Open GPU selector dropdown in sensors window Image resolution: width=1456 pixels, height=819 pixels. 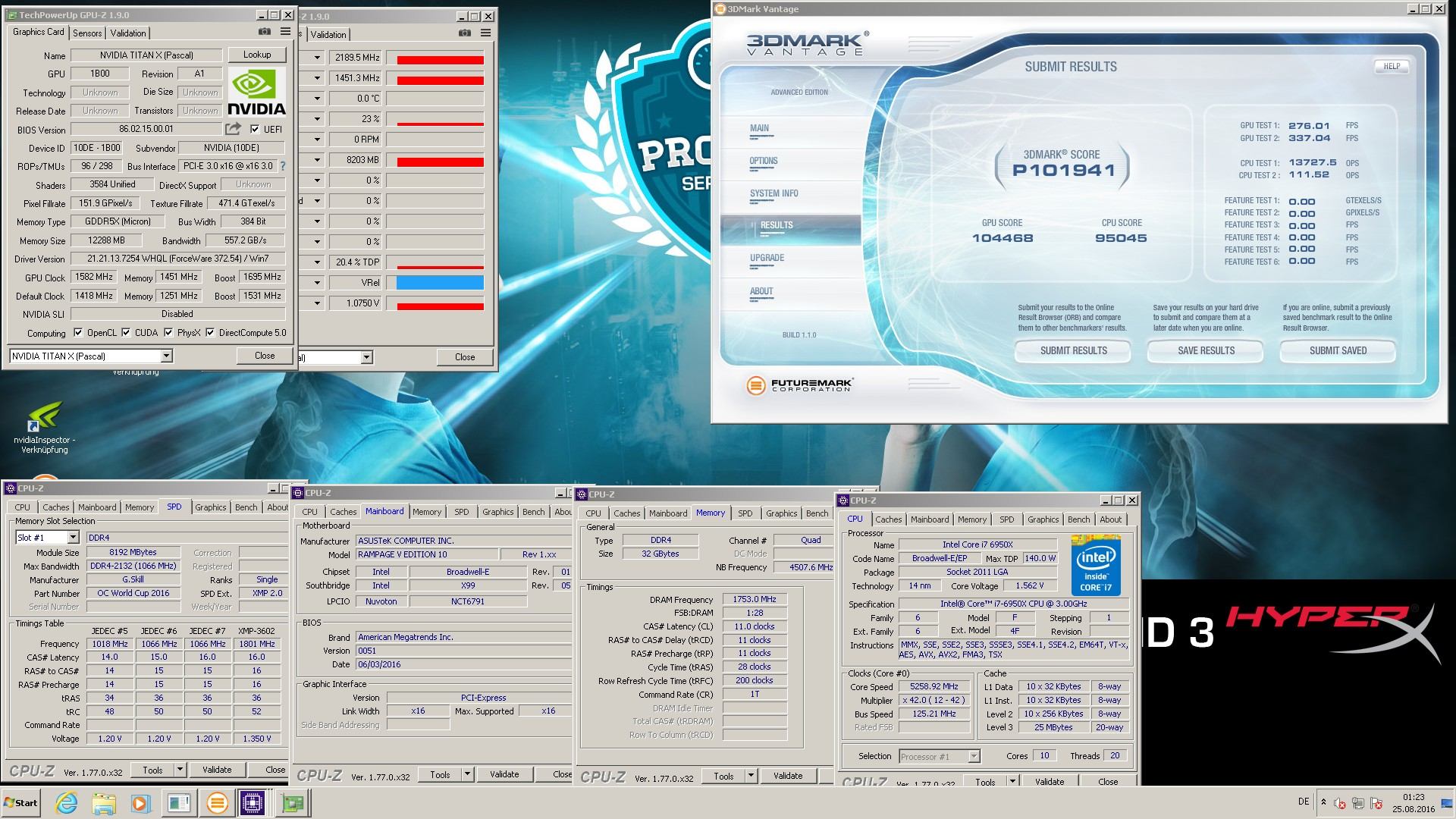(366, 357)
